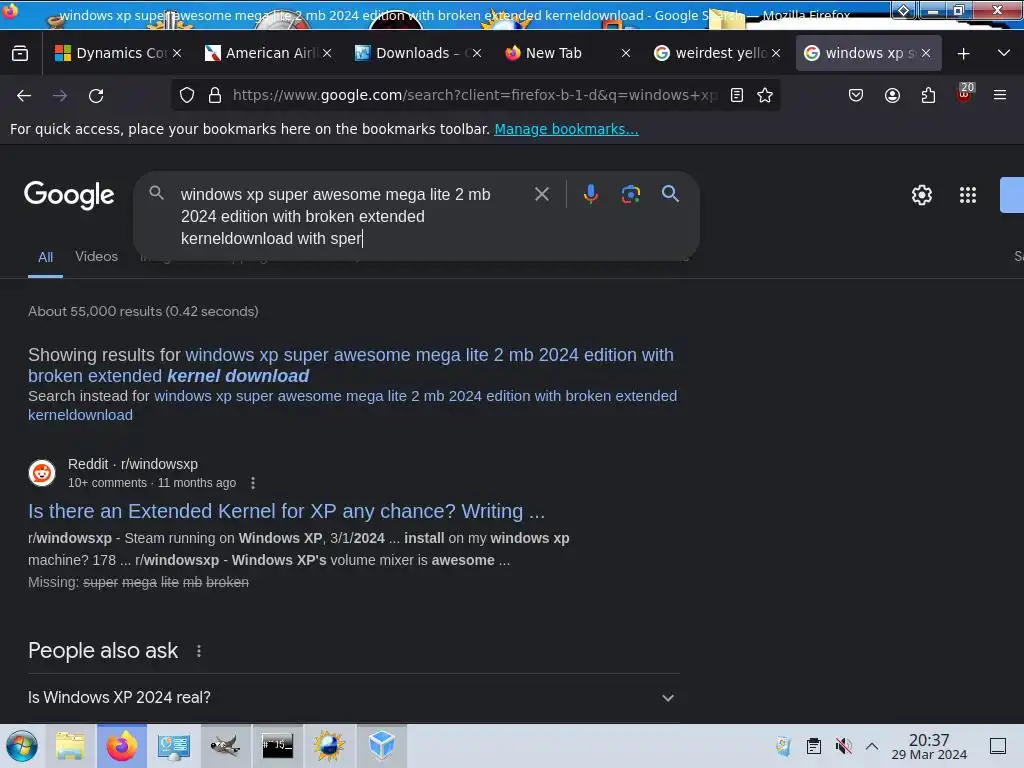Close the Downloads tab
Screen dimensions: 1024x768
point(477,54)
